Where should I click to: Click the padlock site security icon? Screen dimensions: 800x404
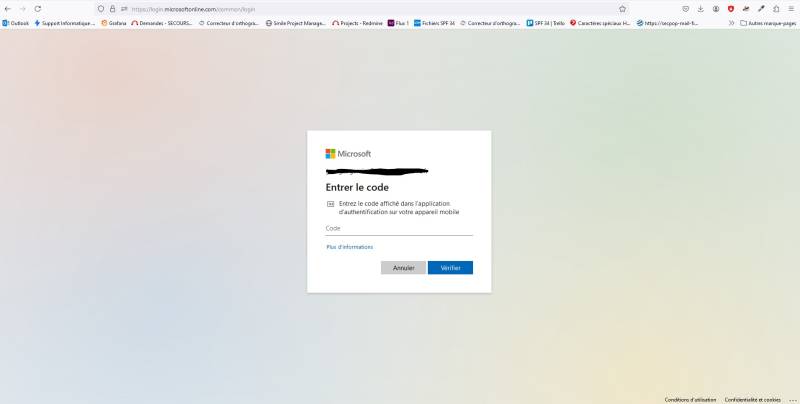tap(113, 9)
